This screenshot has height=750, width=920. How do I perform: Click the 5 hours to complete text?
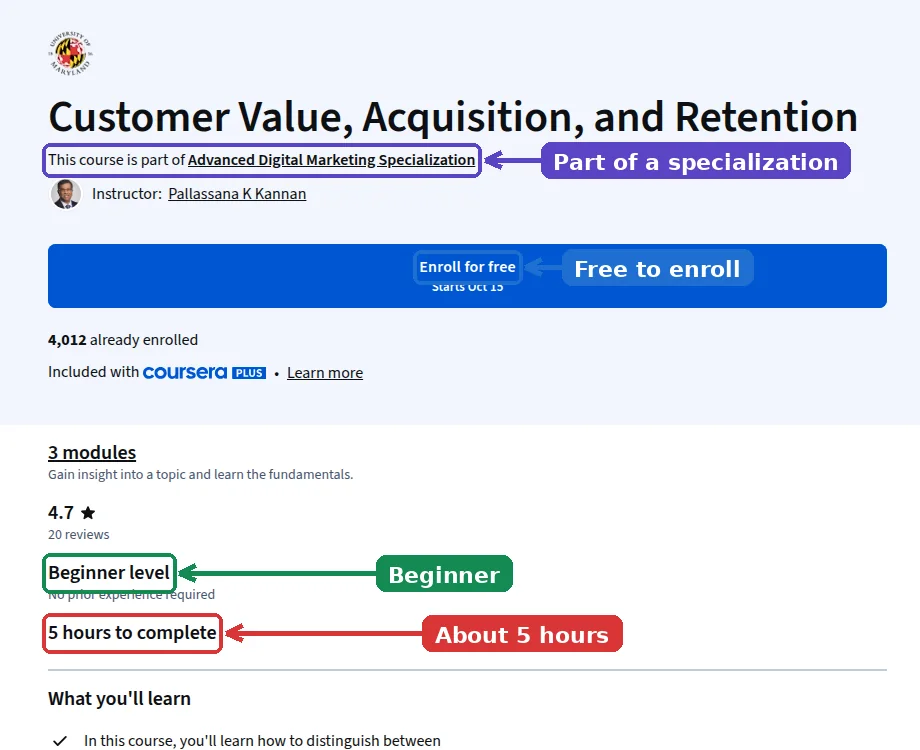point(133,633)
